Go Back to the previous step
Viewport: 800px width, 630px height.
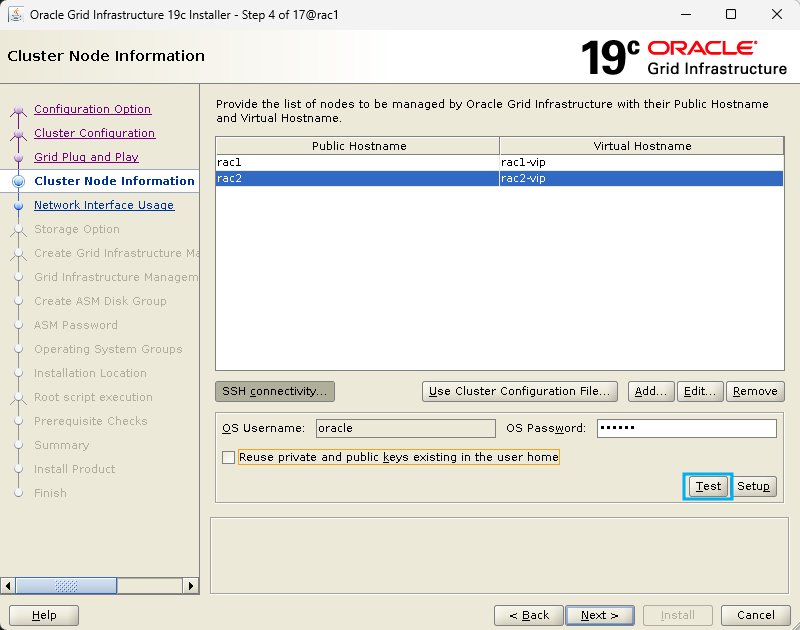(529, 615)
